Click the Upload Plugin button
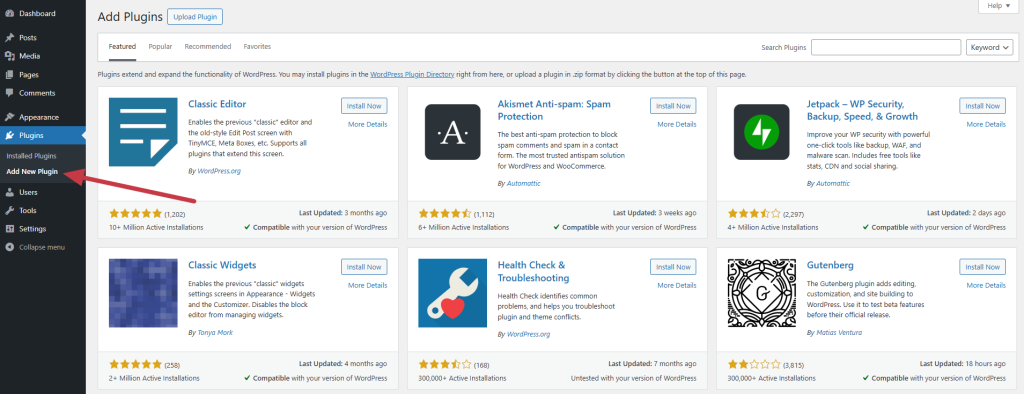 (195, 16)
